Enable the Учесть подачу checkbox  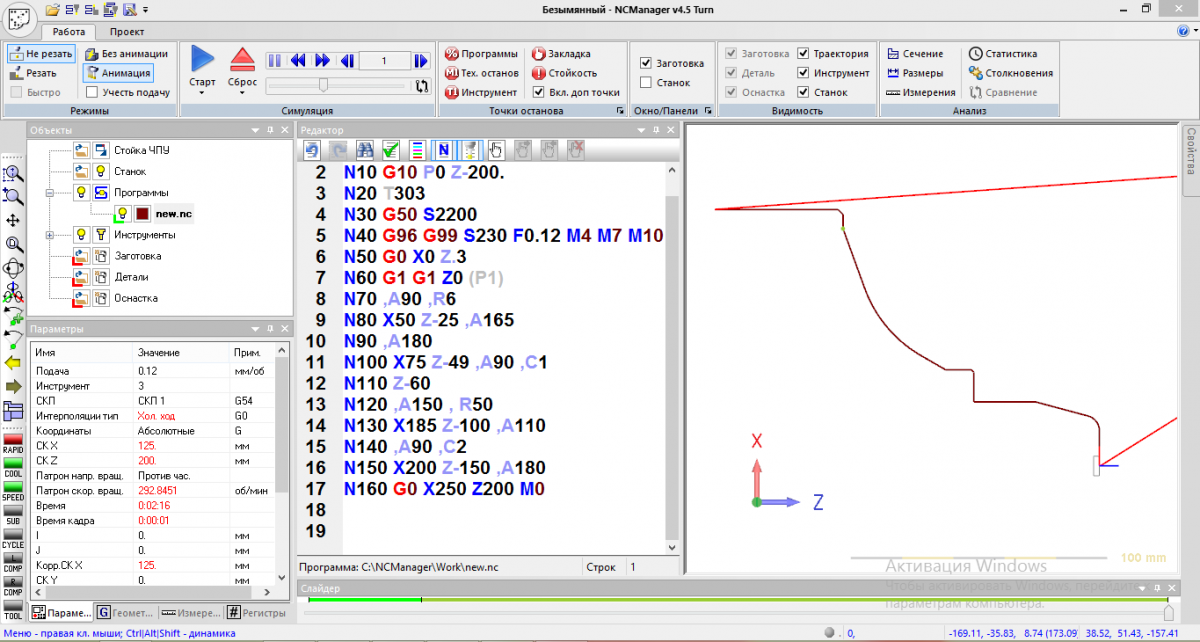point(92,92)
